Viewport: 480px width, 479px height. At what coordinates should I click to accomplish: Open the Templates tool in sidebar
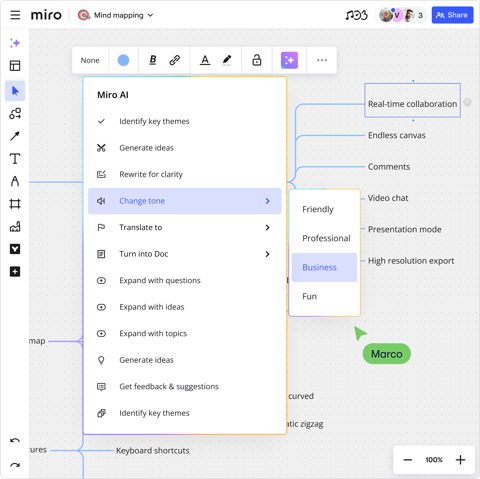(15, 66)
